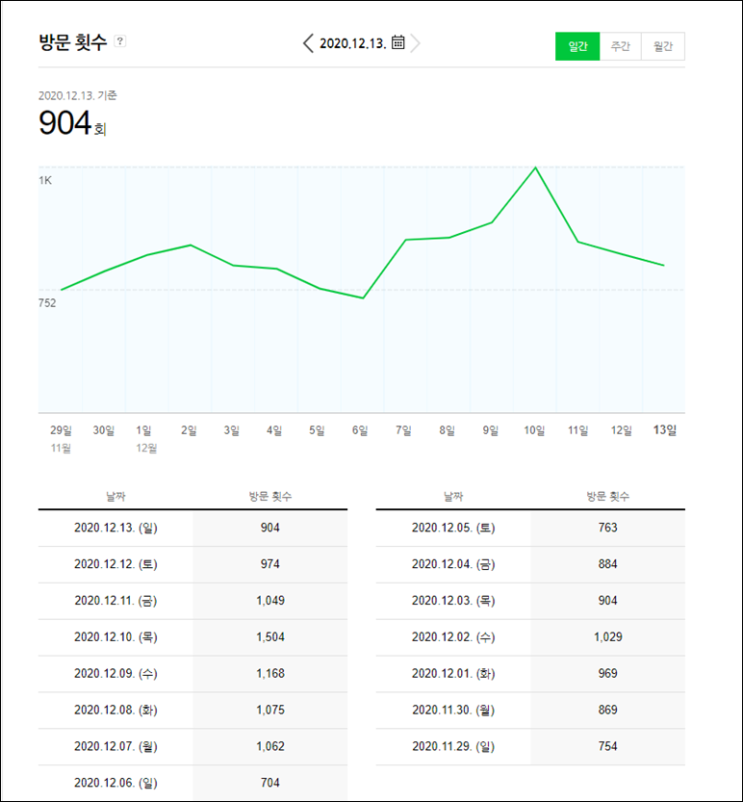Select the 2020.12.12. (토) date cell

(x=116, y=564)
